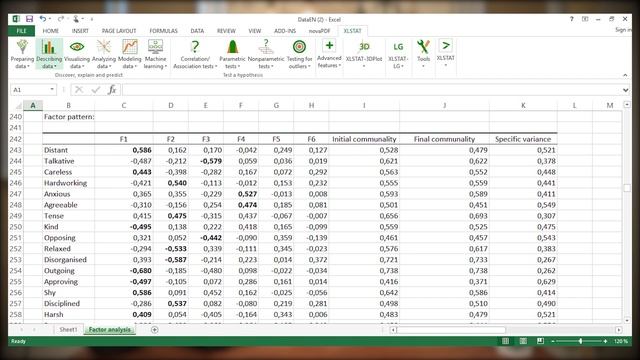Screen dimensions: 640x360
Task: Switch to Normal view in status bar
Action: 505,341
